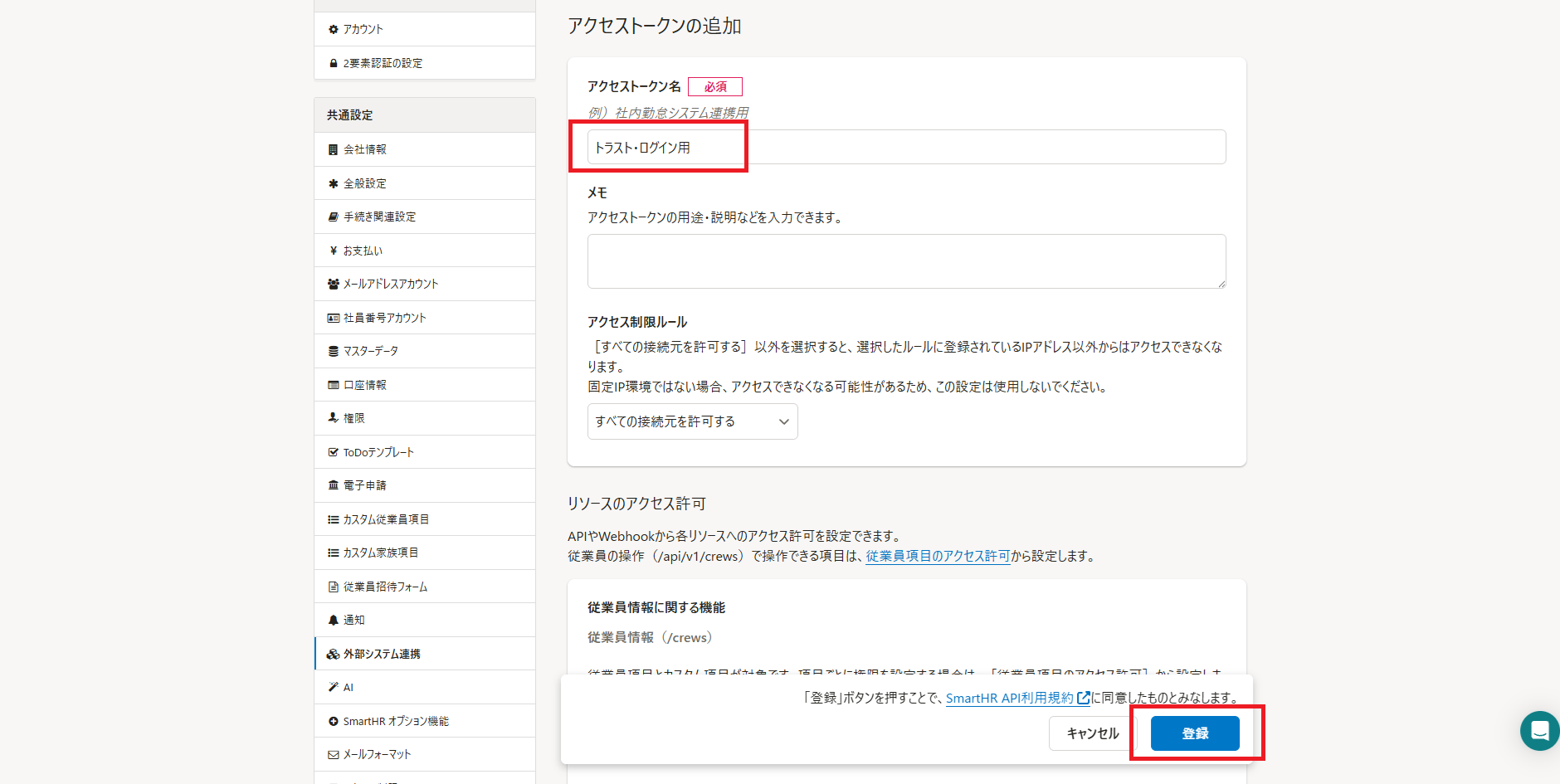Click the bell icon for 通知

(334, 620)
